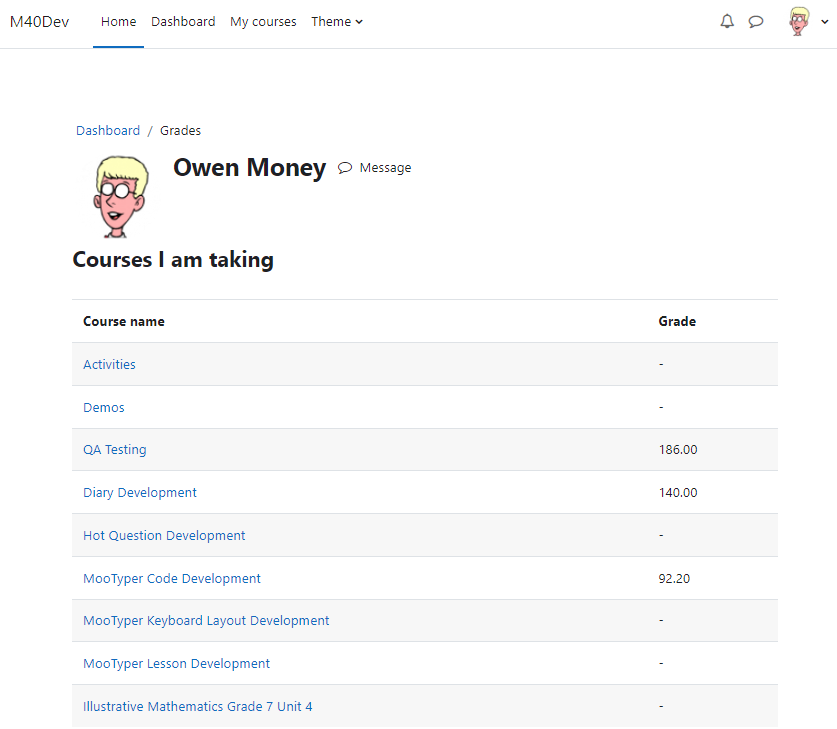Click the Owen Money name heading
Image resolution: width=837 pixels, height=729 pixels.
coord(249,168)
